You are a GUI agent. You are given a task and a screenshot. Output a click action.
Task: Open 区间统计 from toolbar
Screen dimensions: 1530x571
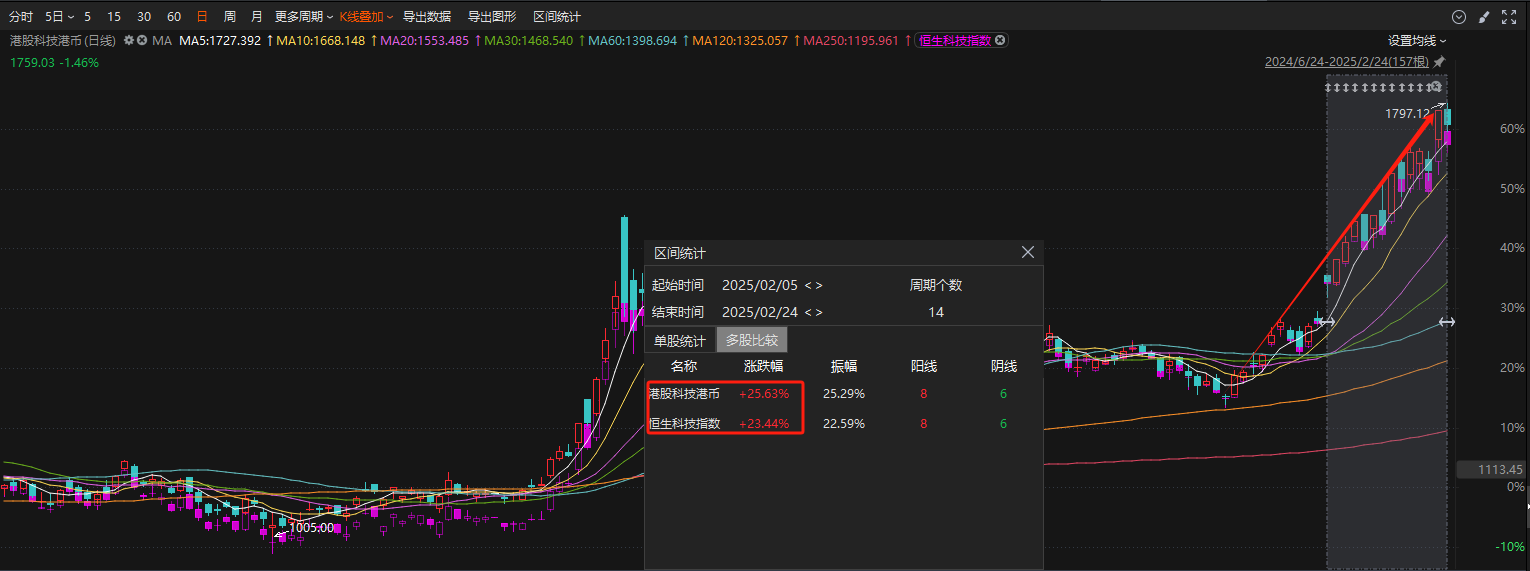click(x=557, y=17)
